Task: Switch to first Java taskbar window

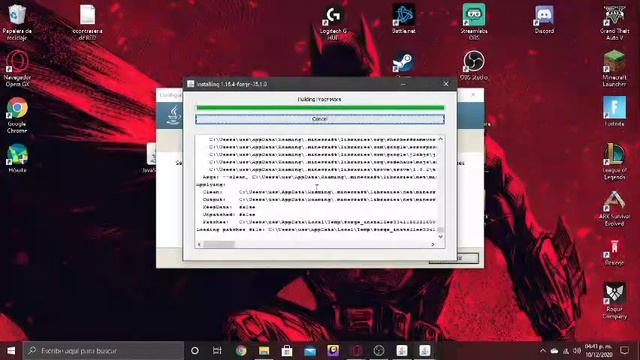Action: click(x=402, y=351)
